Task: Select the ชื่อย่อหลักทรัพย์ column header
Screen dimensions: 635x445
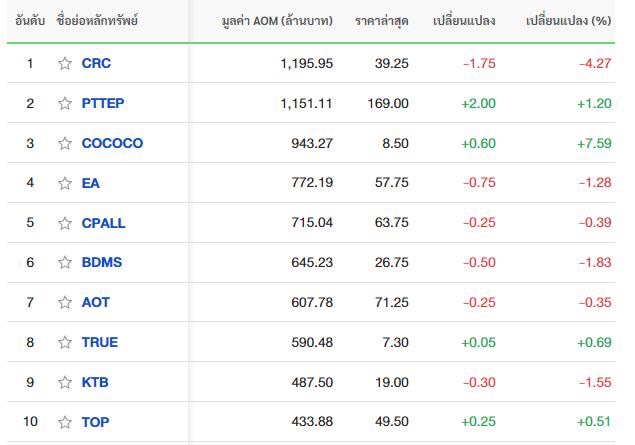Action: (97, 20)
